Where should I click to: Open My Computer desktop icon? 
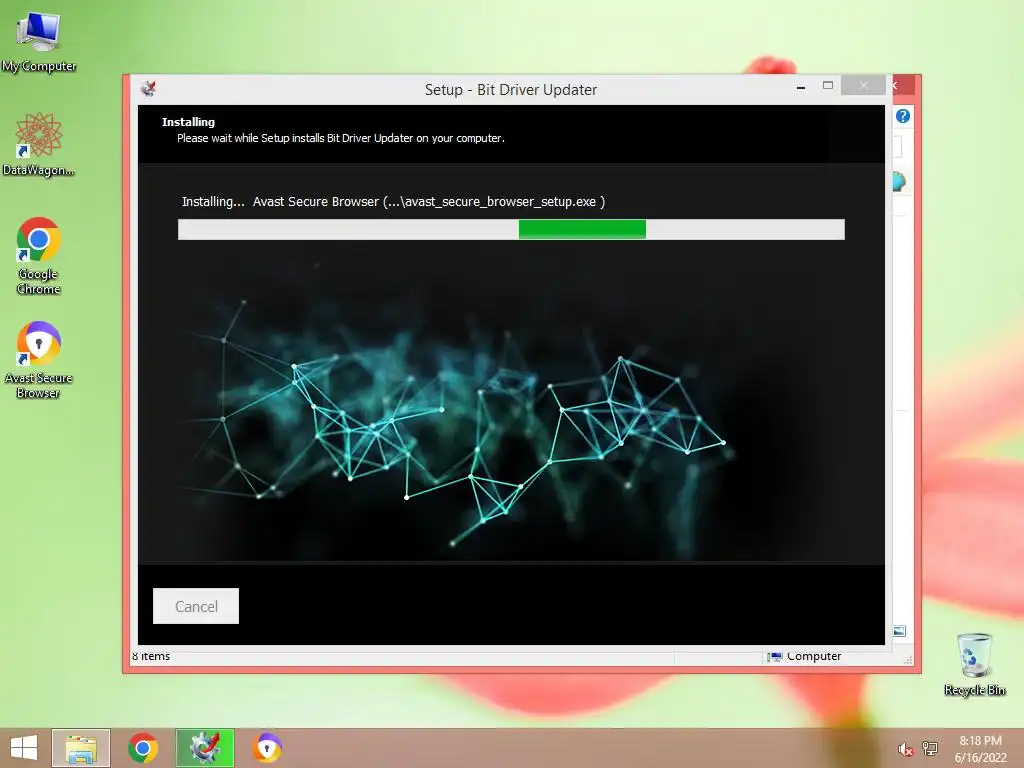point(39,40)
